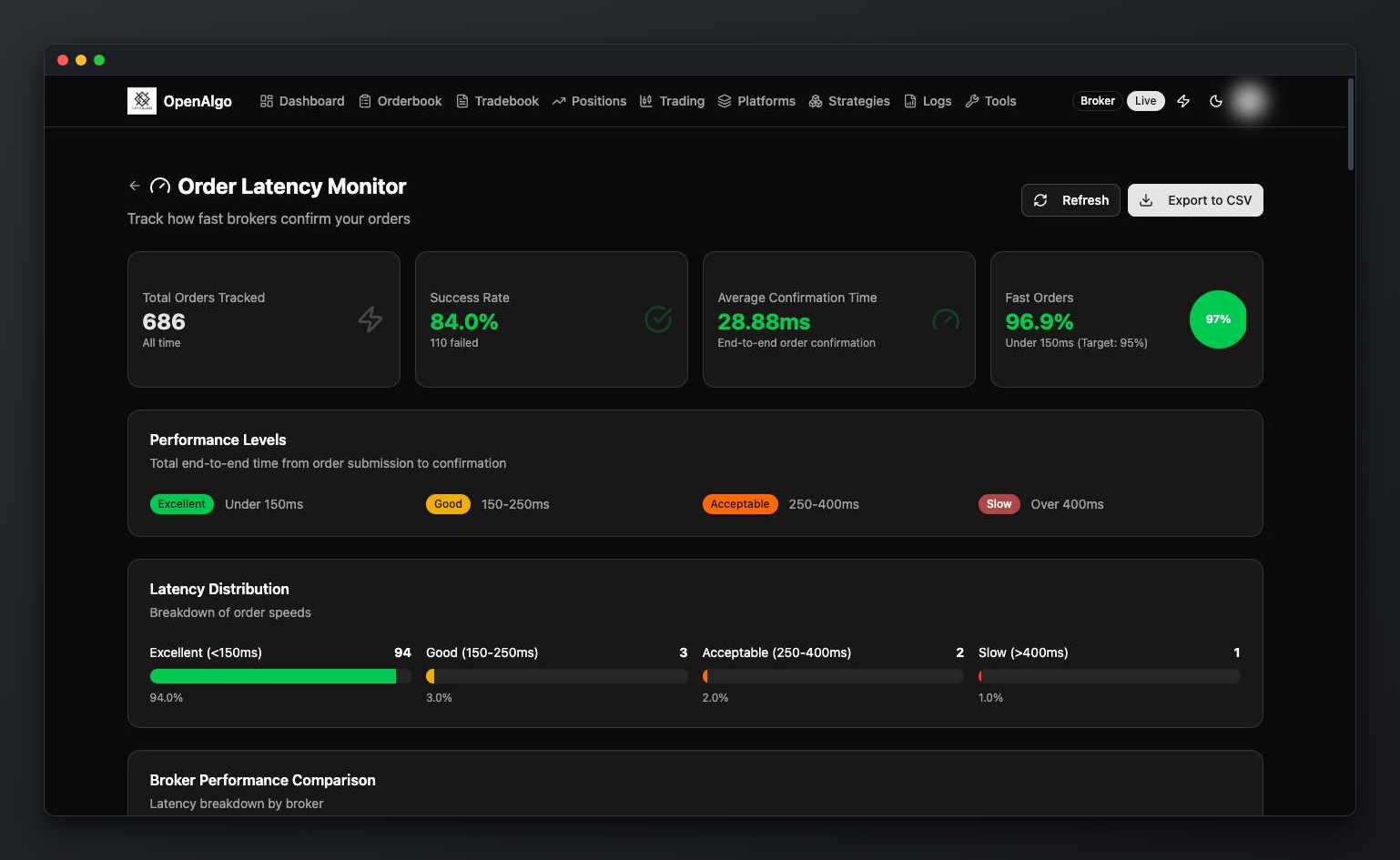Click the OpenAlgo logo icon
The height and width of the screenshot is (860, 1400).
click(142, 101)
